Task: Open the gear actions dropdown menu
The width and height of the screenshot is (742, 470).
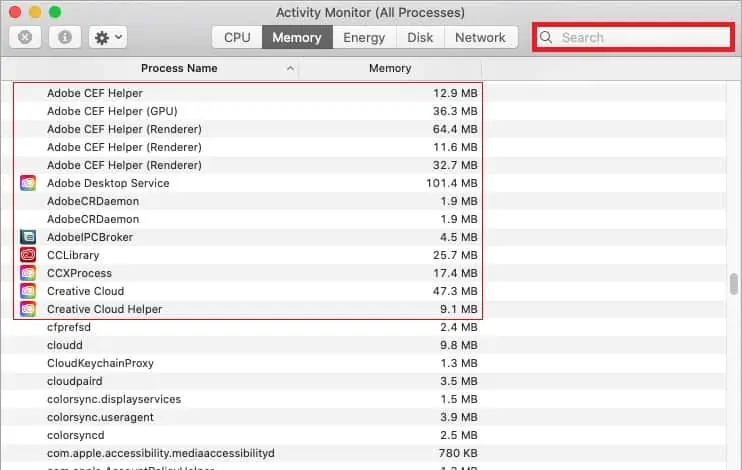Action: click(x=107, y=38)
